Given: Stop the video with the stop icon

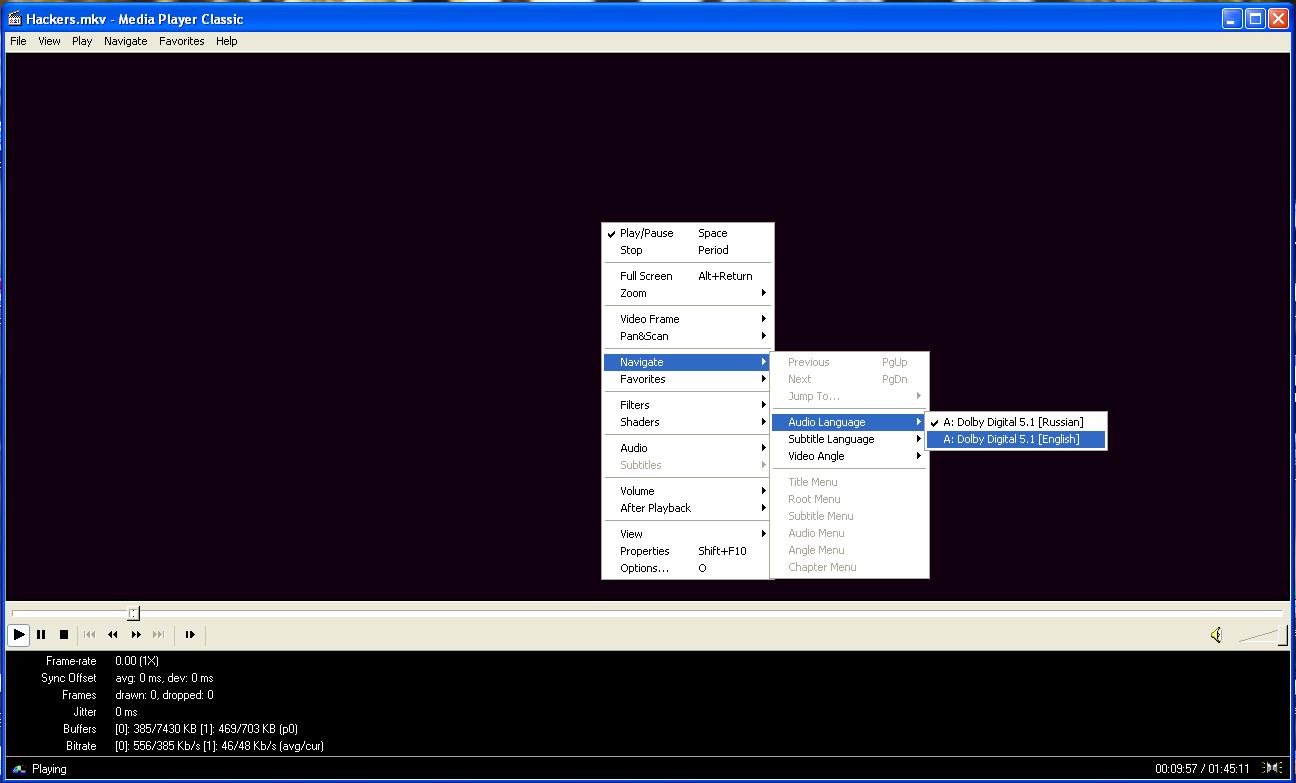Looking at the screenshot, I should pyautogui.click(x=64, y=634).
